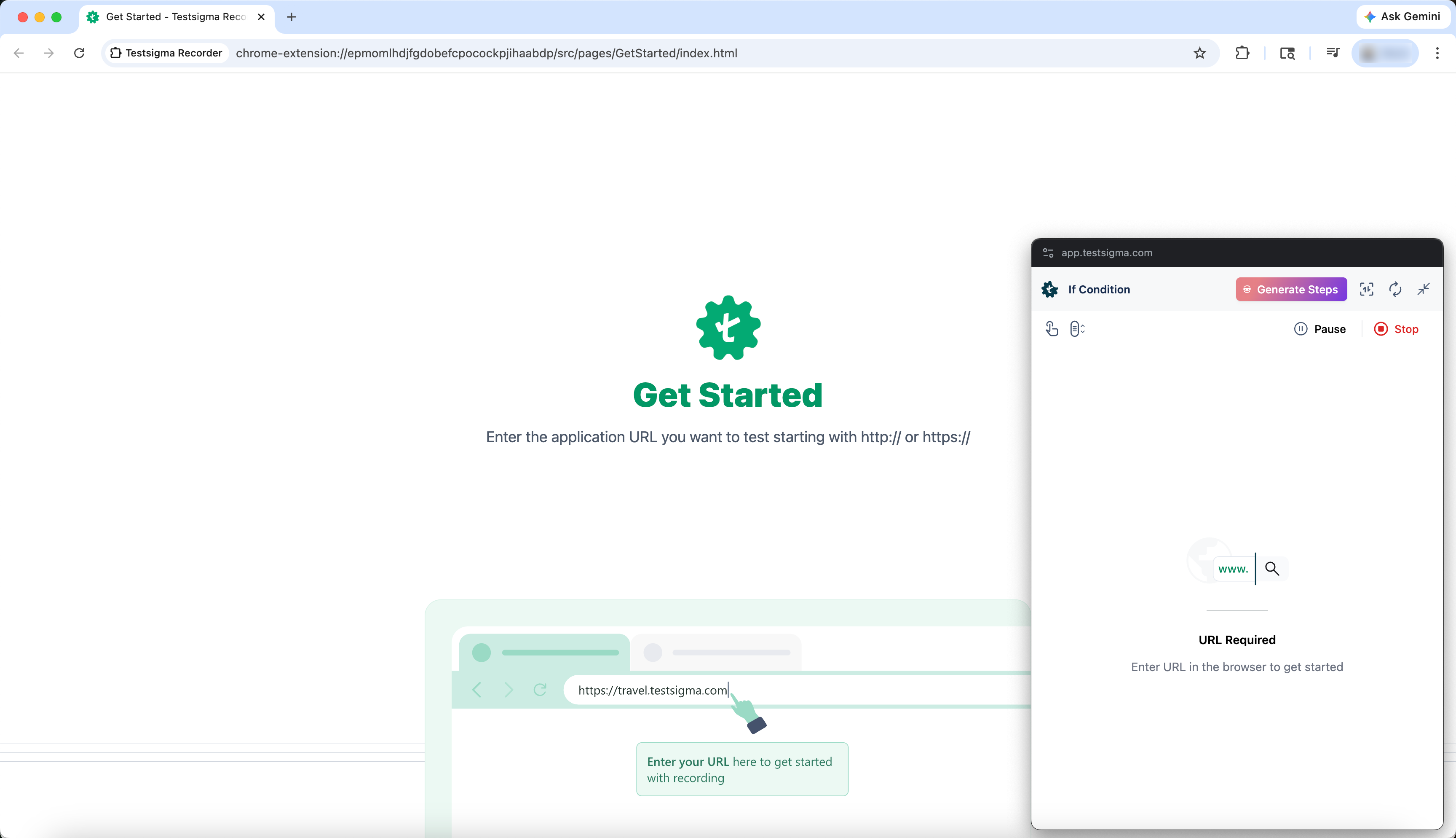Image resolution: width=1456 pixels, height=838 pixels.
Task: Click the Get Started heading
Action: pyautogui.click(x=728, y=395)
